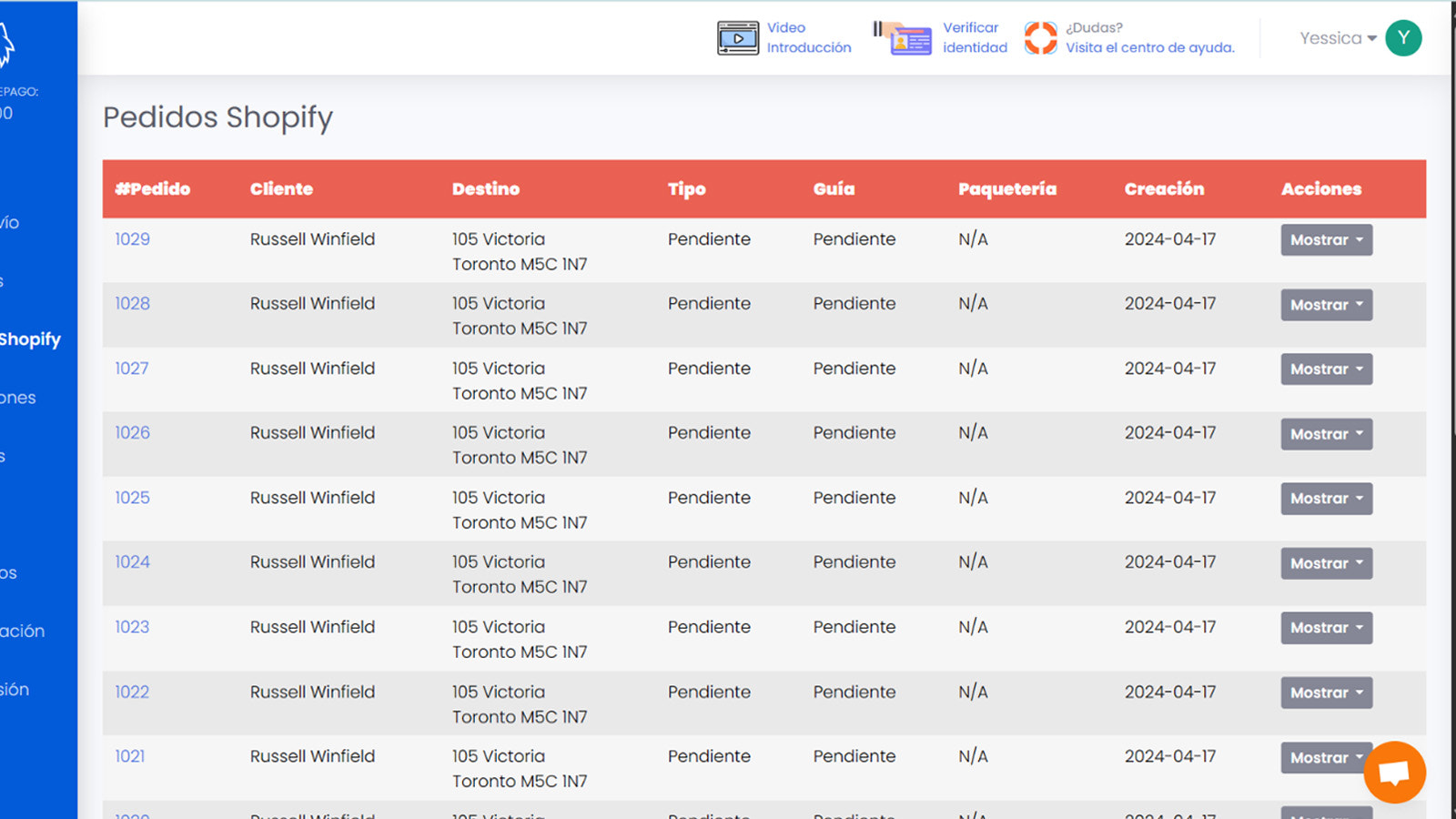Image resolution: width=1456 pixels, height=819 pixels.
Task: Open the Yessica account dropdown
Action: click(x=1338, y=38)
